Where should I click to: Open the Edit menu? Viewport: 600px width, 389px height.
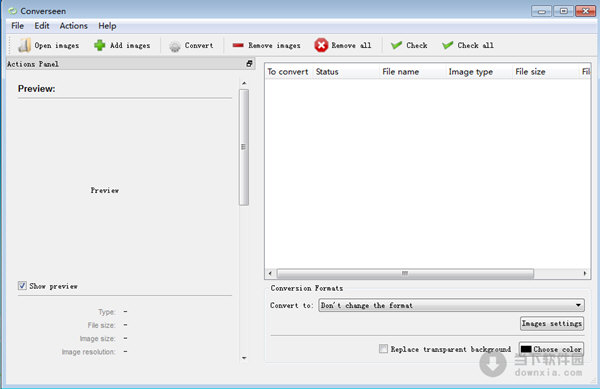(42, 26)
